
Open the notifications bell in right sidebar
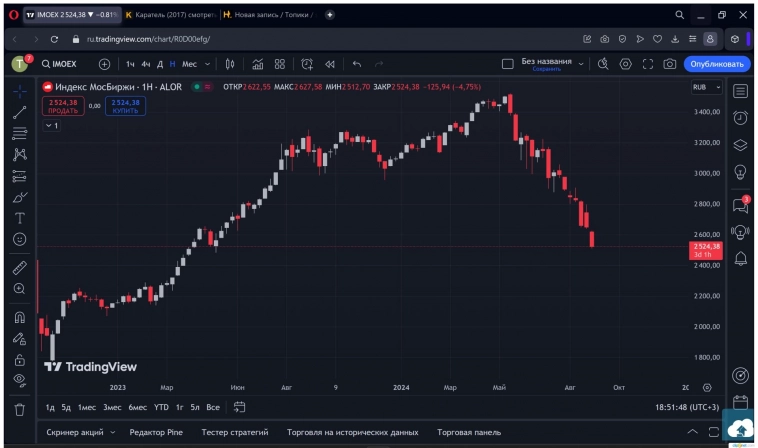coord(740,259)
